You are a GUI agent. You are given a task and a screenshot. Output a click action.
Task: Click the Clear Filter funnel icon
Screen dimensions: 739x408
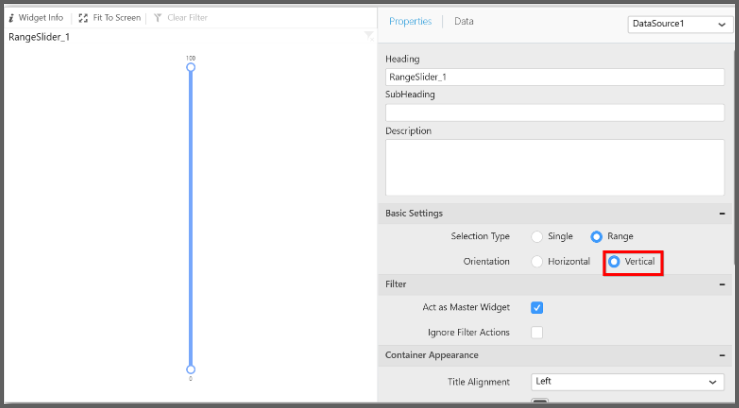point(158,18)
